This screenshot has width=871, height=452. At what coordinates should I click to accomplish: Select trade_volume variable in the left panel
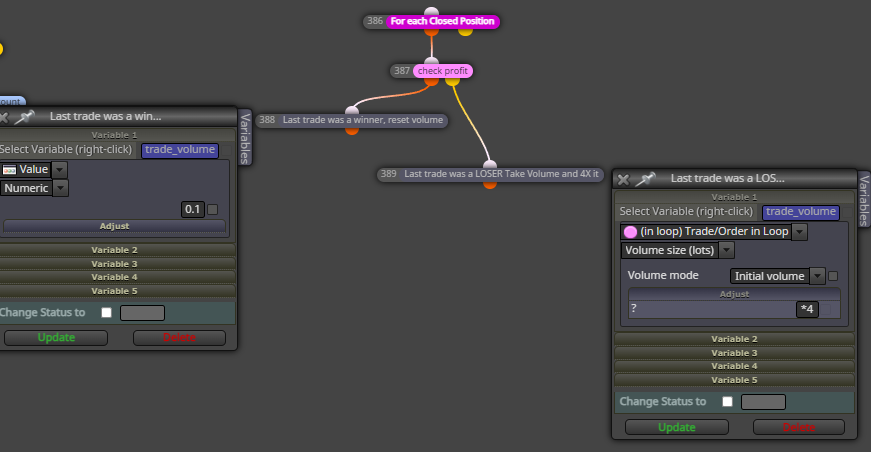[x=180, y=150]
